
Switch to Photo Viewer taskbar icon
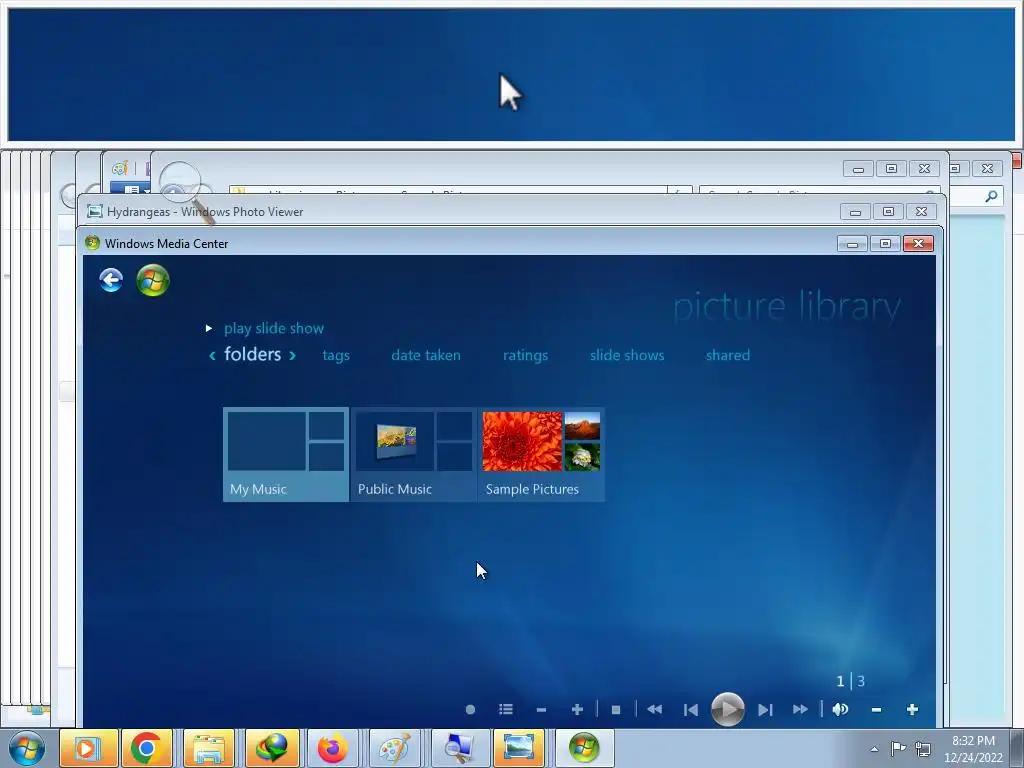pyautogui.click(x=519, y=748)
